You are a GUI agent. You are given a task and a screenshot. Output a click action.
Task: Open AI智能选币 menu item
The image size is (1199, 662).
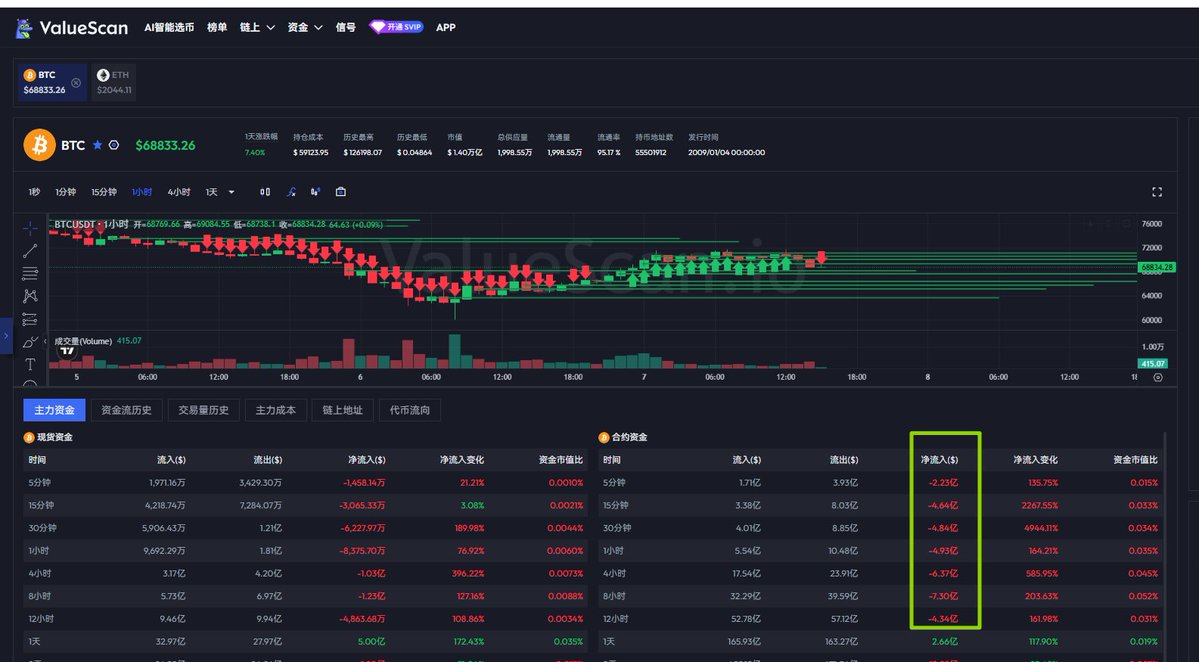[169, 28]
